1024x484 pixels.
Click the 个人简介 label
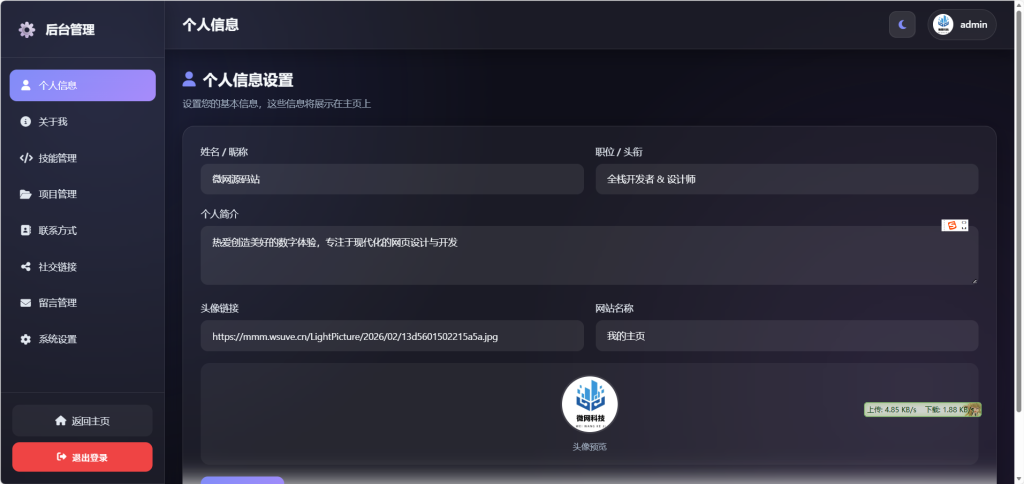[219, 214]
